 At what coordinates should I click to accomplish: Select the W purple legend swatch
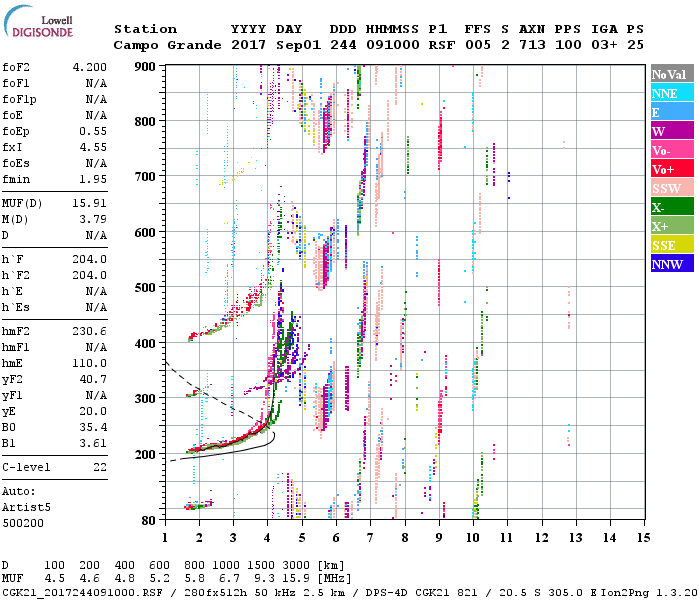tap(672, 131)
